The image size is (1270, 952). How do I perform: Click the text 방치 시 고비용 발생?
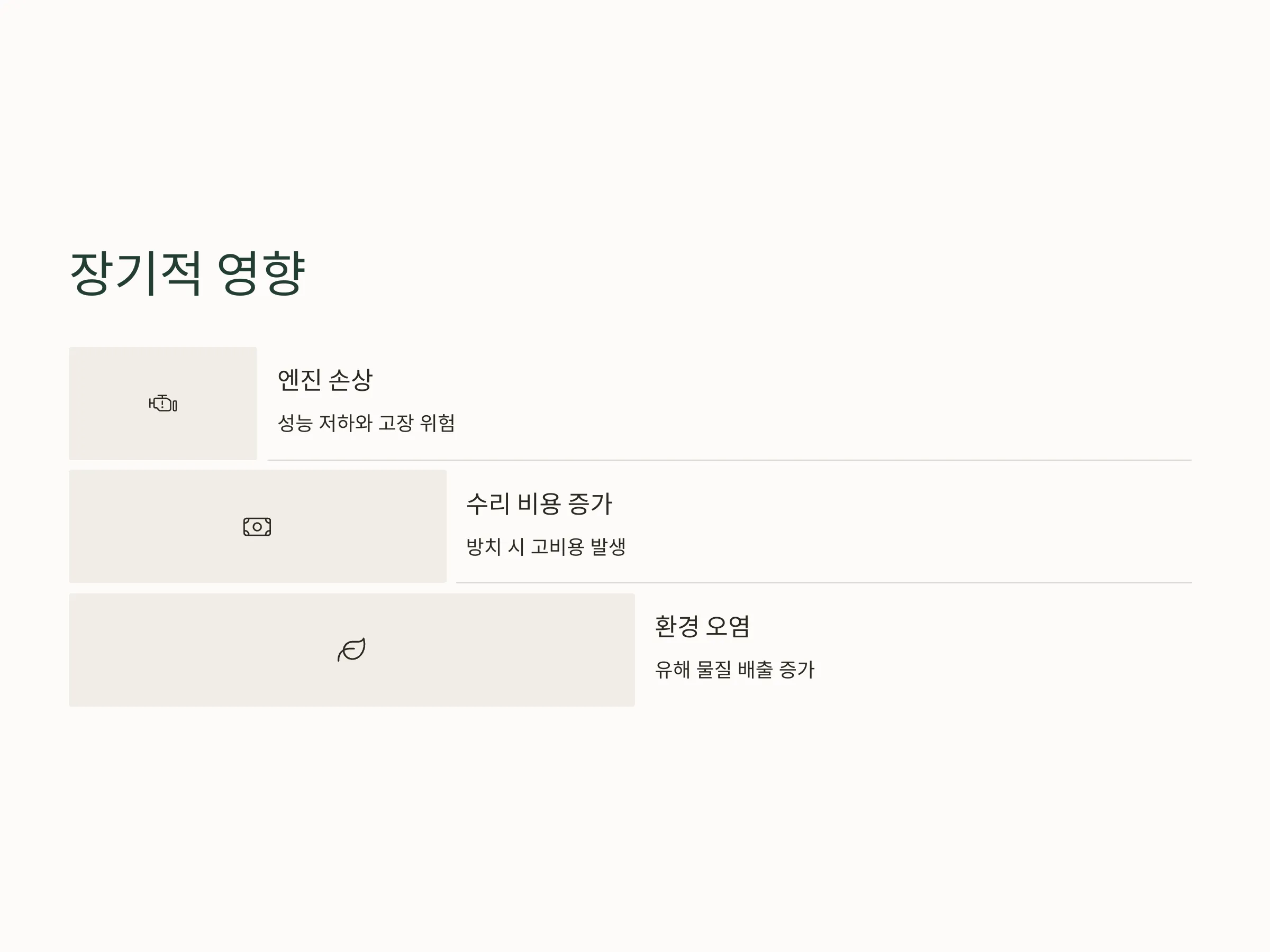click(x=546, y=546)
